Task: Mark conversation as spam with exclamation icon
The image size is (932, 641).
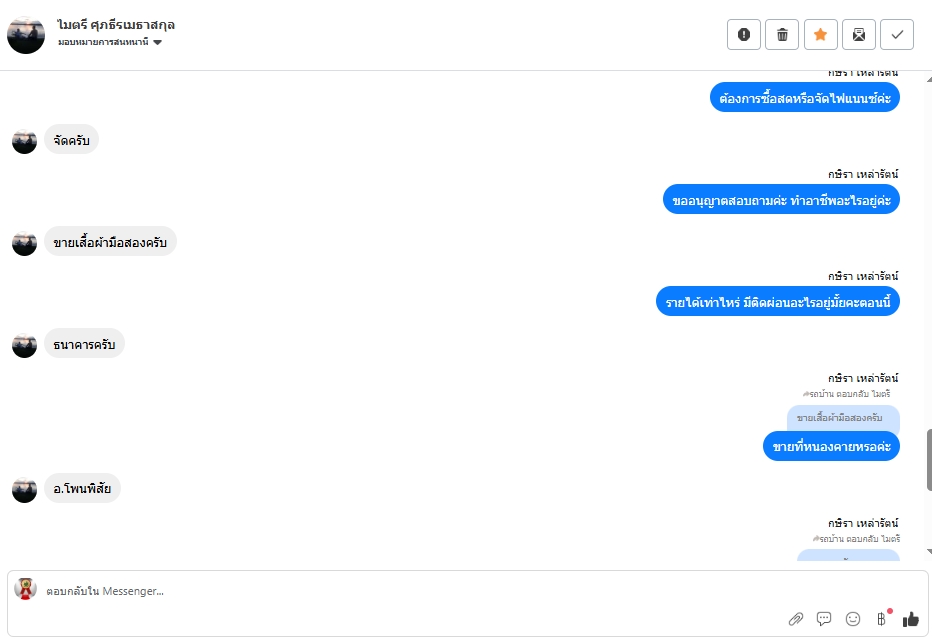Action: pos(743,35)
